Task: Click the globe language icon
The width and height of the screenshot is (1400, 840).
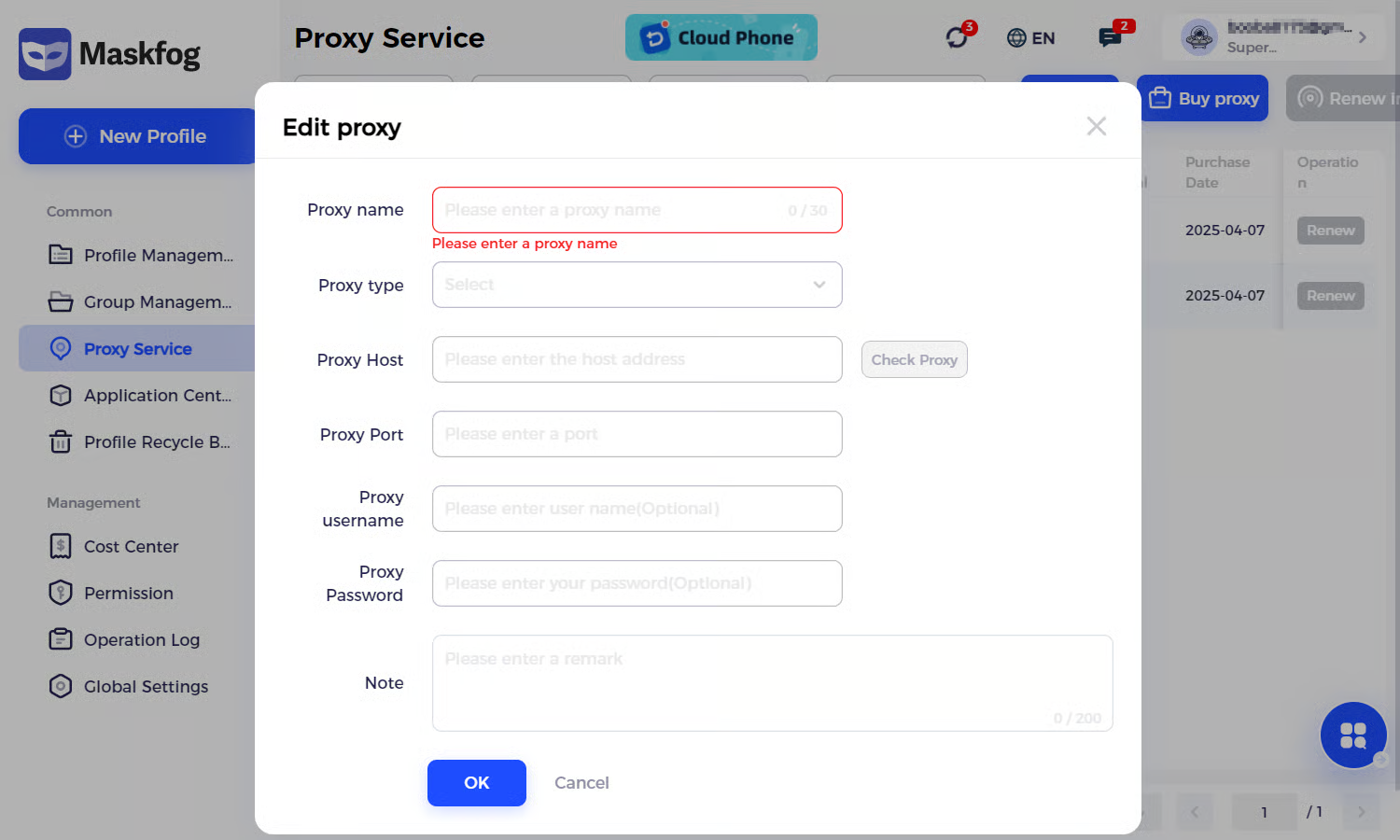Action: pyautogui.click(x=1016, y=37)
